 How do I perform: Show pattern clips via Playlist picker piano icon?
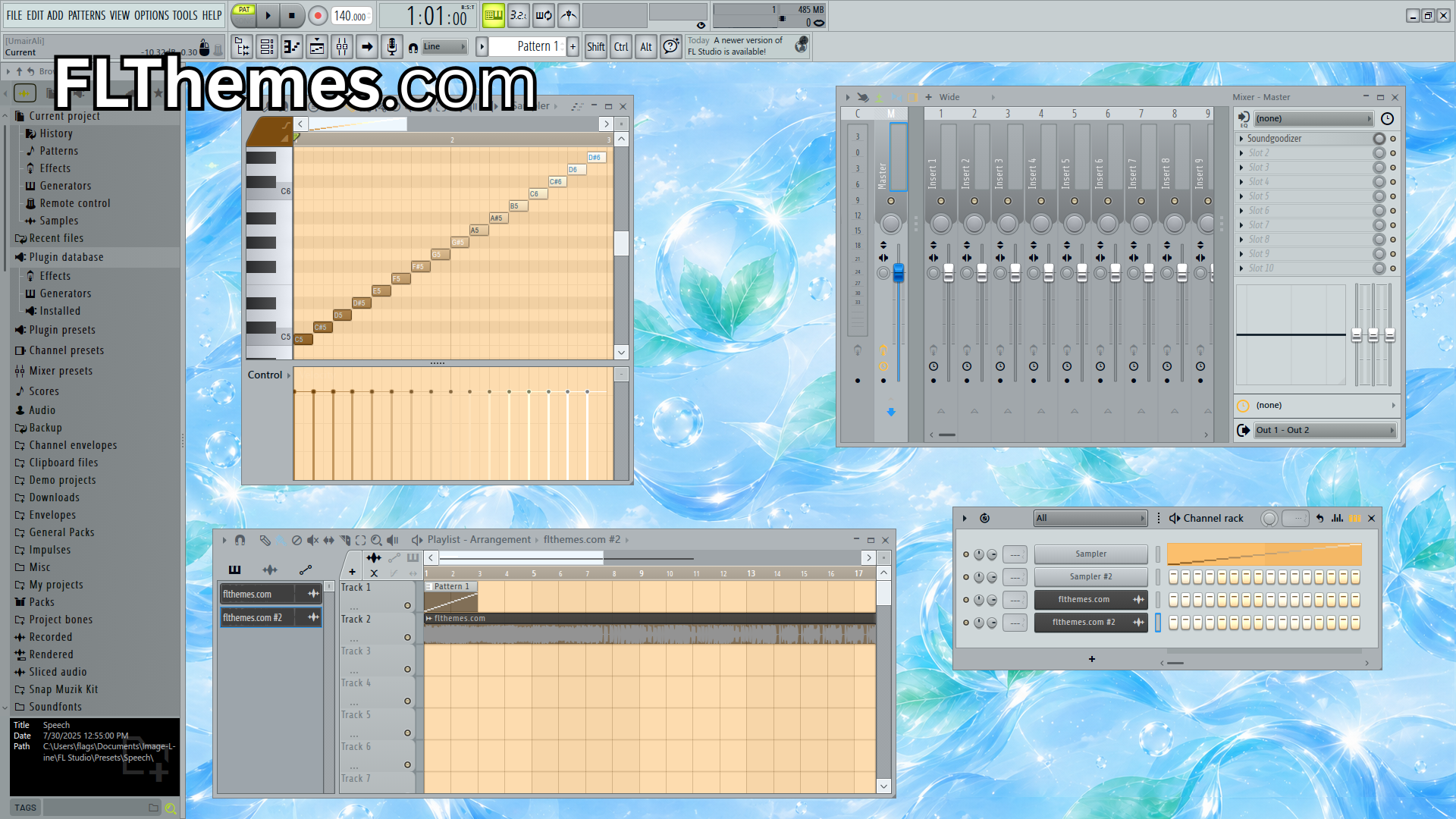(x=234, y=570)
